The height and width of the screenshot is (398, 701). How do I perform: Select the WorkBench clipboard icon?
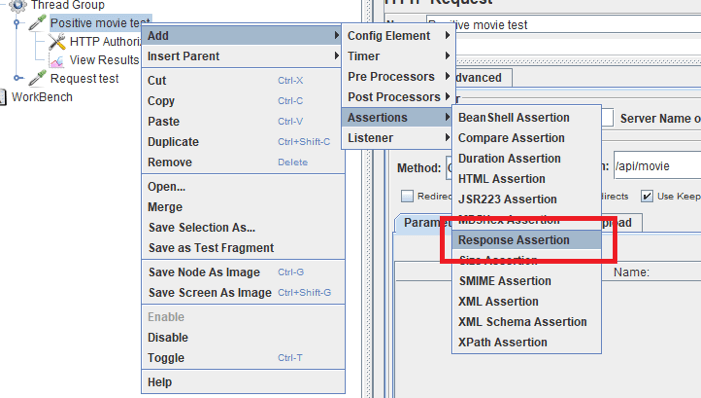click(3, 97)
